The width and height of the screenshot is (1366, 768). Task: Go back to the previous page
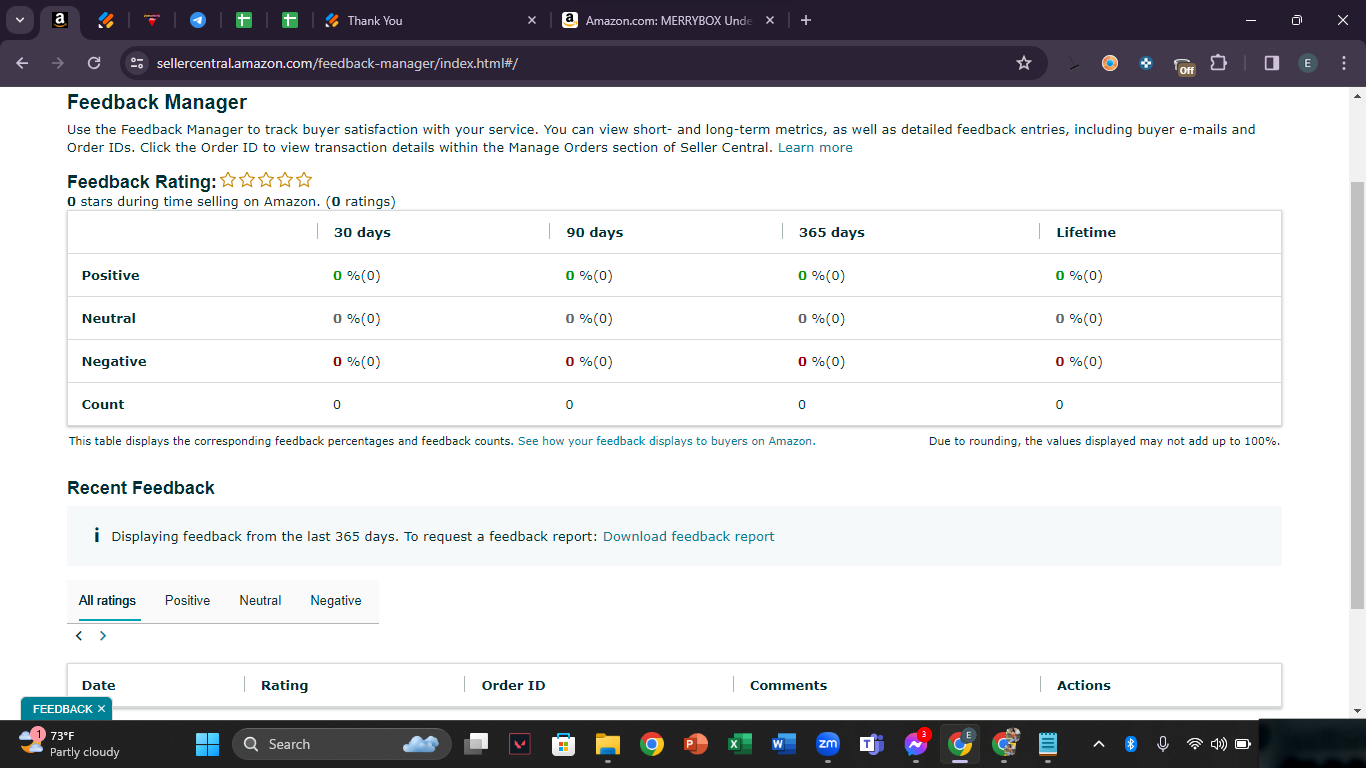click(x=23, y=63)
